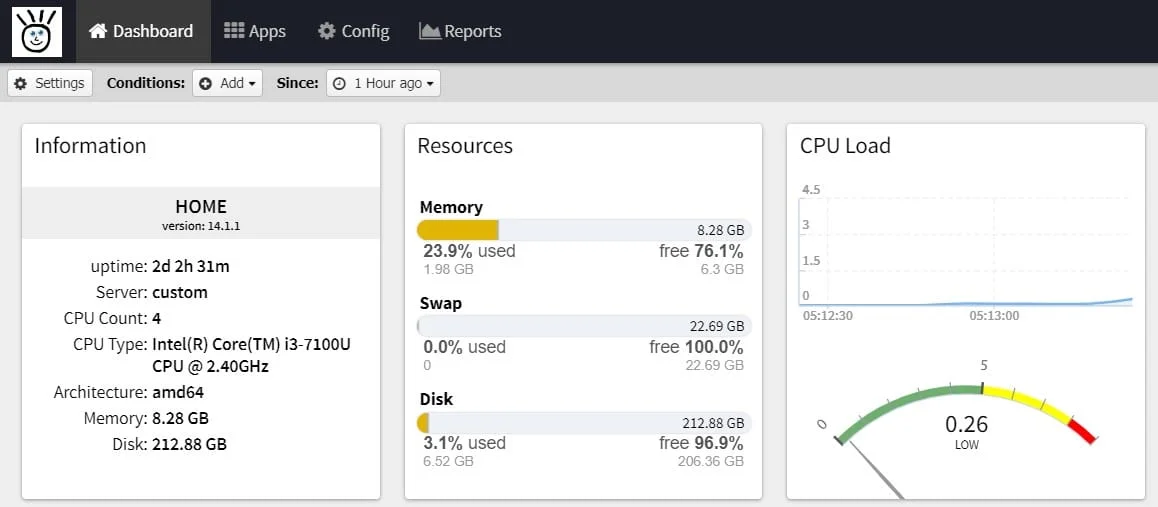Click the gear icon in Settings button
This screenshot has height=507, width=1158.
(x=21, y=83)
